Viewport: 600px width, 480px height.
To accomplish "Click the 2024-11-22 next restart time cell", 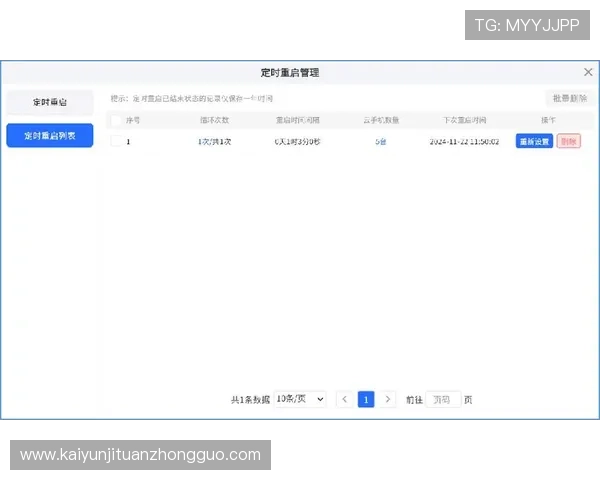I will point(464,142).
